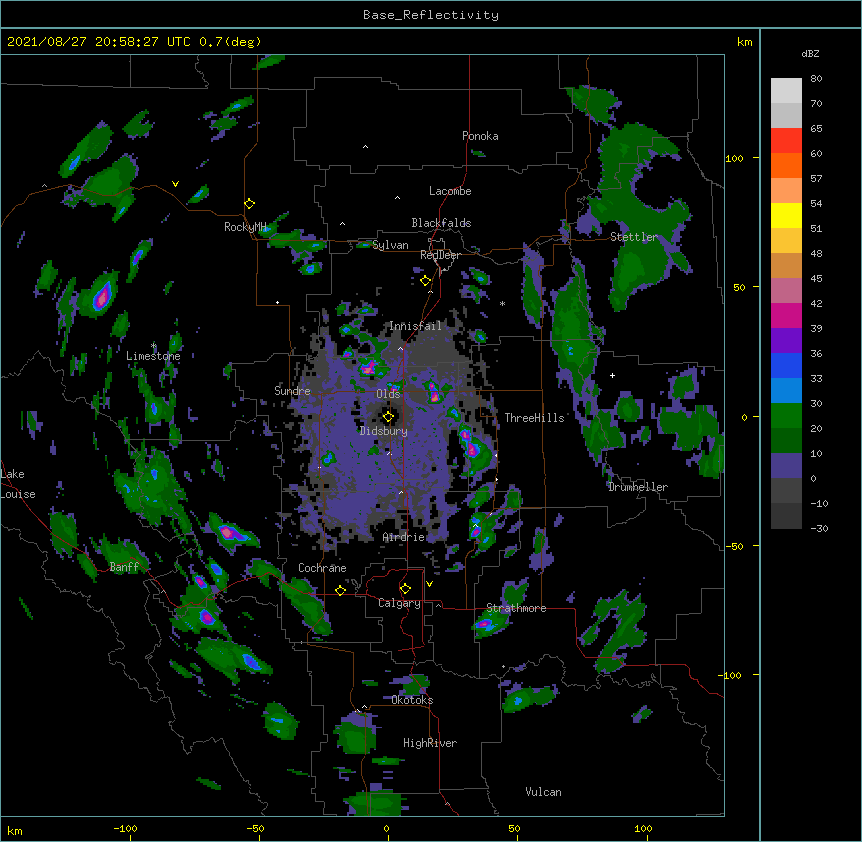
Task: Select the Didsbury label
Action: pyautogui.click(x=383, y=431)
